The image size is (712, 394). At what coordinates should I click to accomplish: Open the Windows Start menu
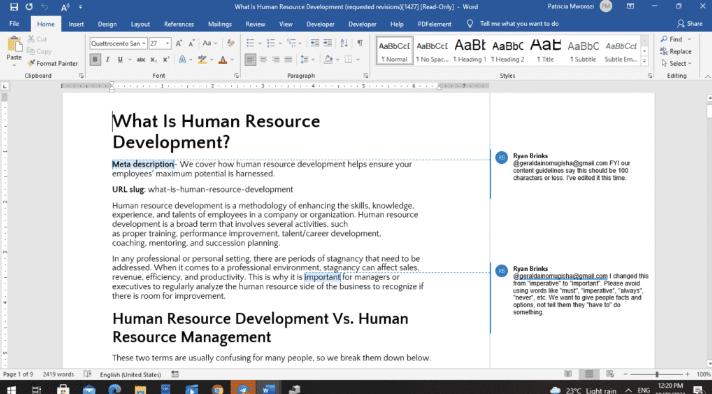(10, 389)
